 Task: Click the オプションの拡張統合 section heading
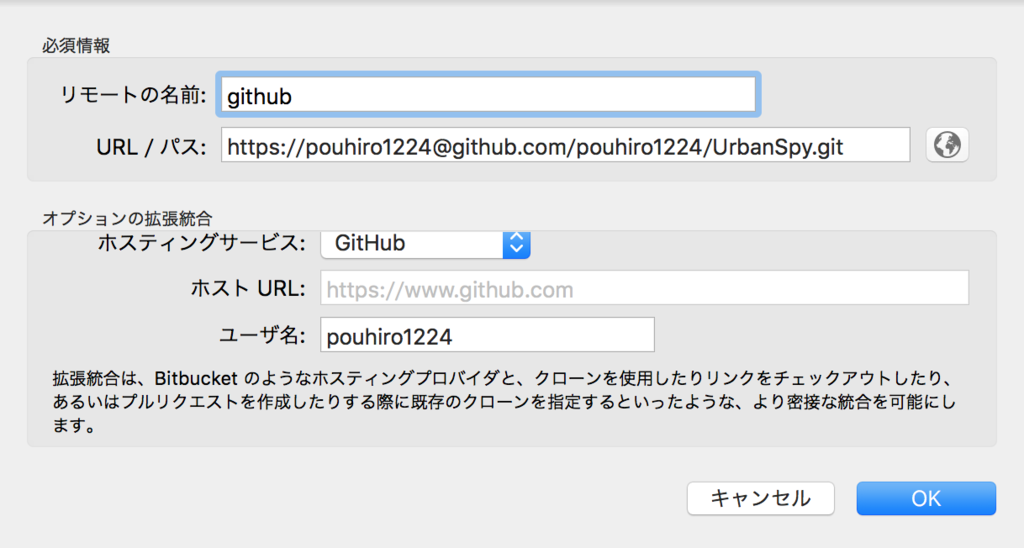point(127,218)
